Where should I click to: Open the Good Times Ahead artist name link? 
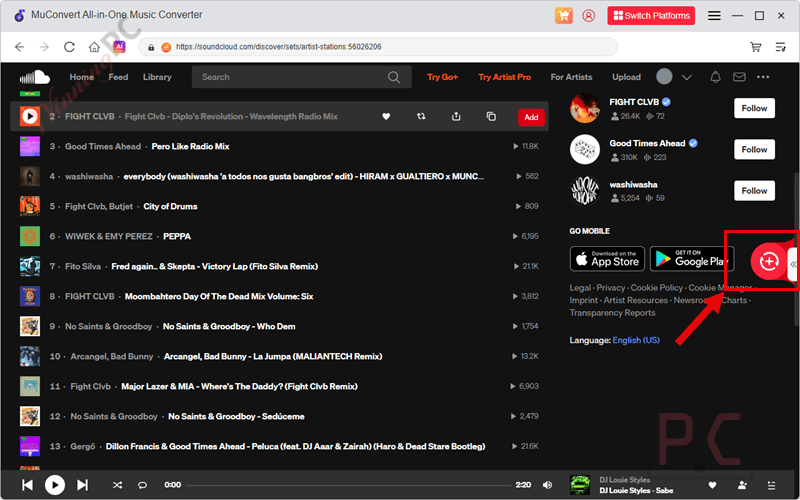point(647,143)
